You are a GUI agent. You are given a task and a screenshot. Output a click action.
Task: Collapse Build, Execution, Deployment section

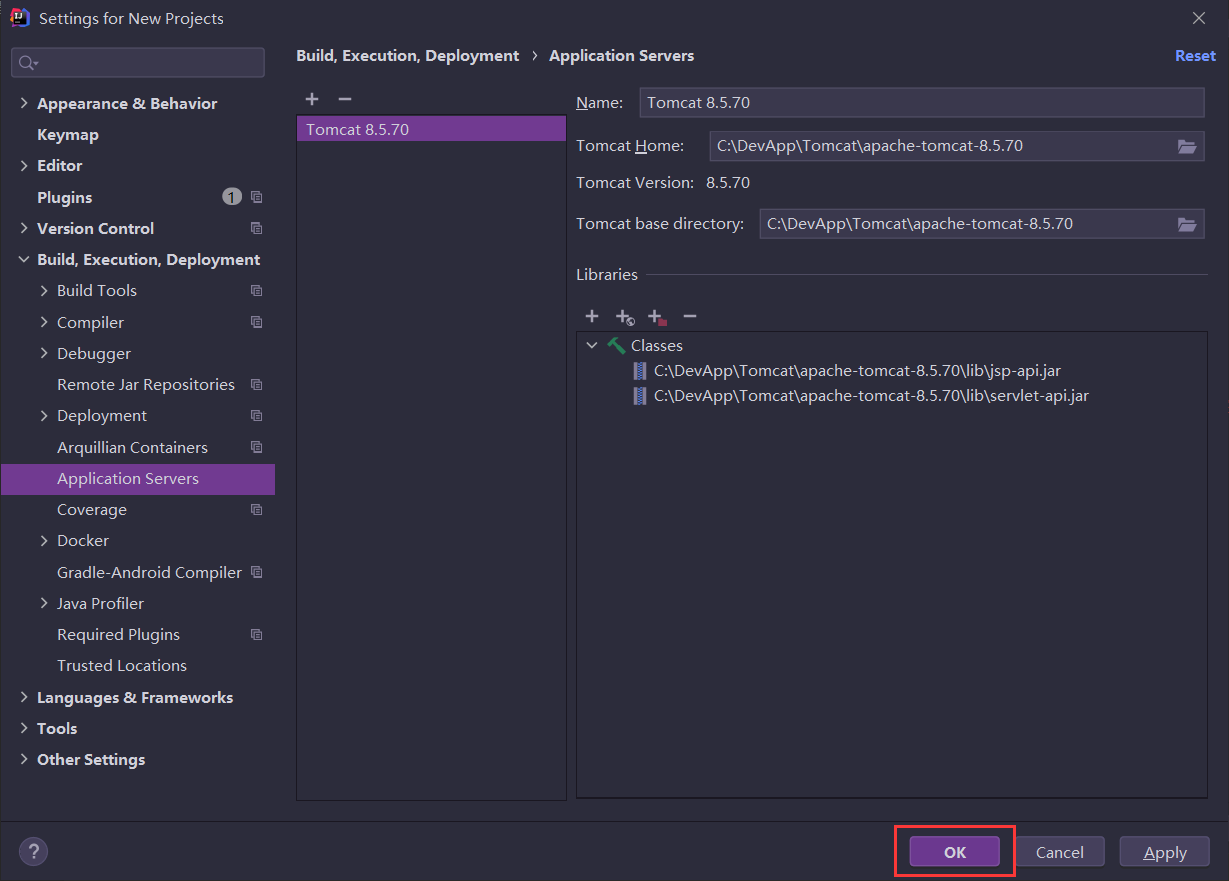click(24, 260)
